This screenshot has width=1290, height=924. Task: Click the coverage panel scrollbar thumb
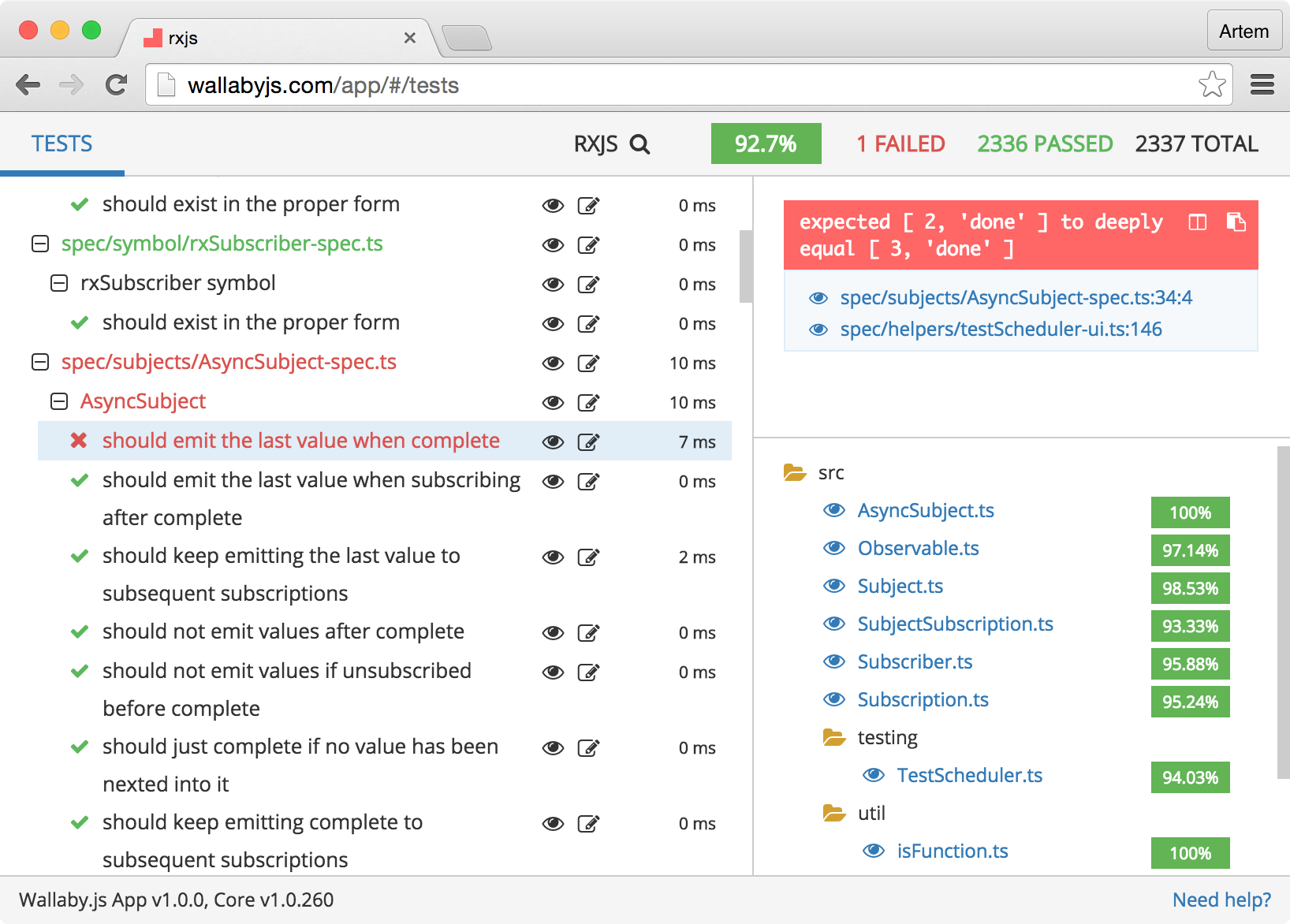pos(1283,613)
